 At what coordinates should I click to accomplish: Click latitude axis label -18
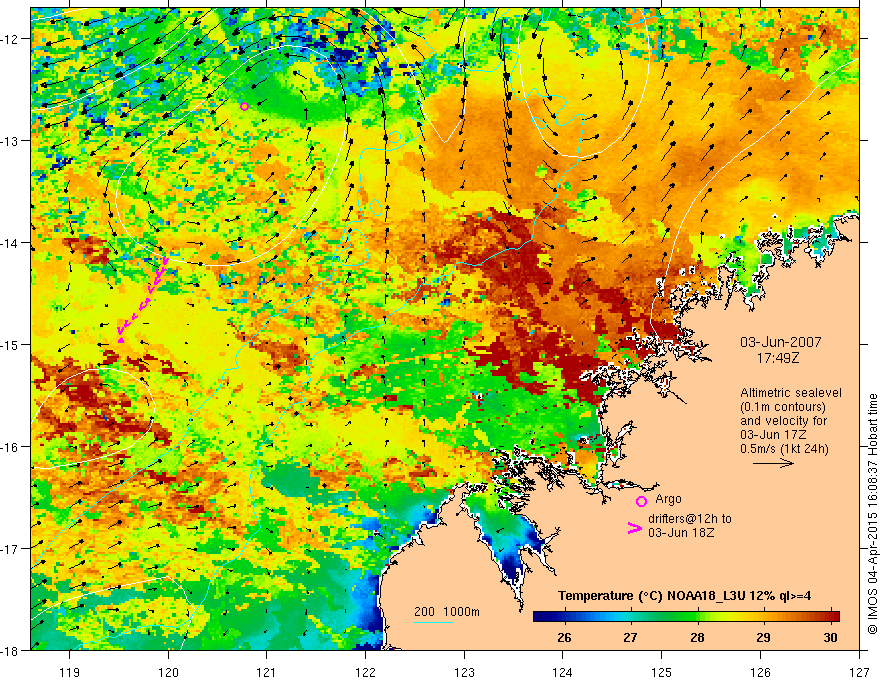11,650
